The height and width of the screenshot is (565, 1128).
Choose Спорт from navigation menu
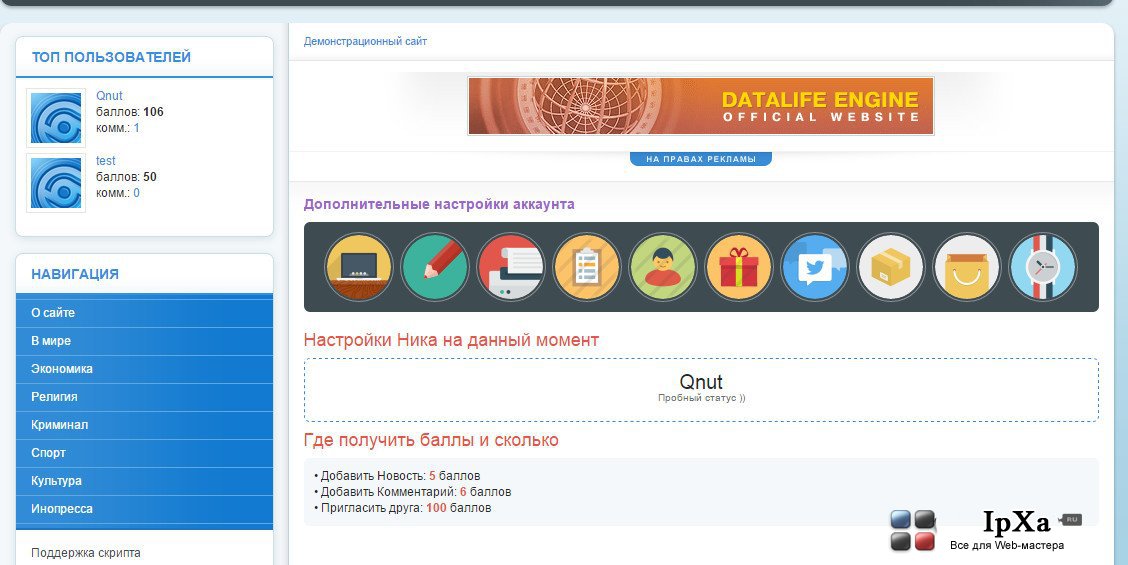click(145, 453)
